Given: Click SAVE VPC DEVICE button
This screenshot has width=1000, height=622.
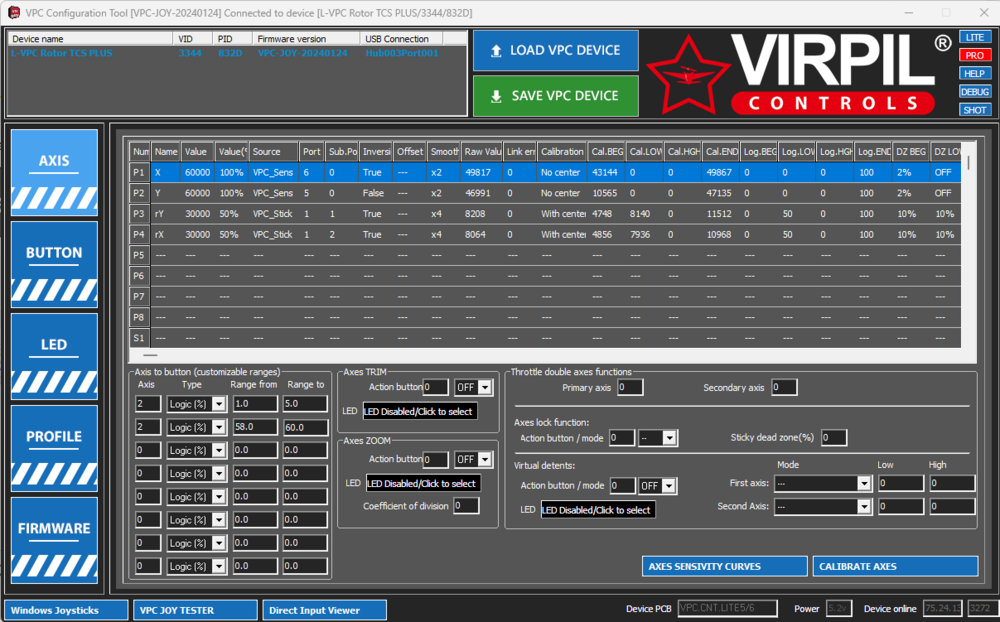Looking at the screenshot, I should (555, 96).
